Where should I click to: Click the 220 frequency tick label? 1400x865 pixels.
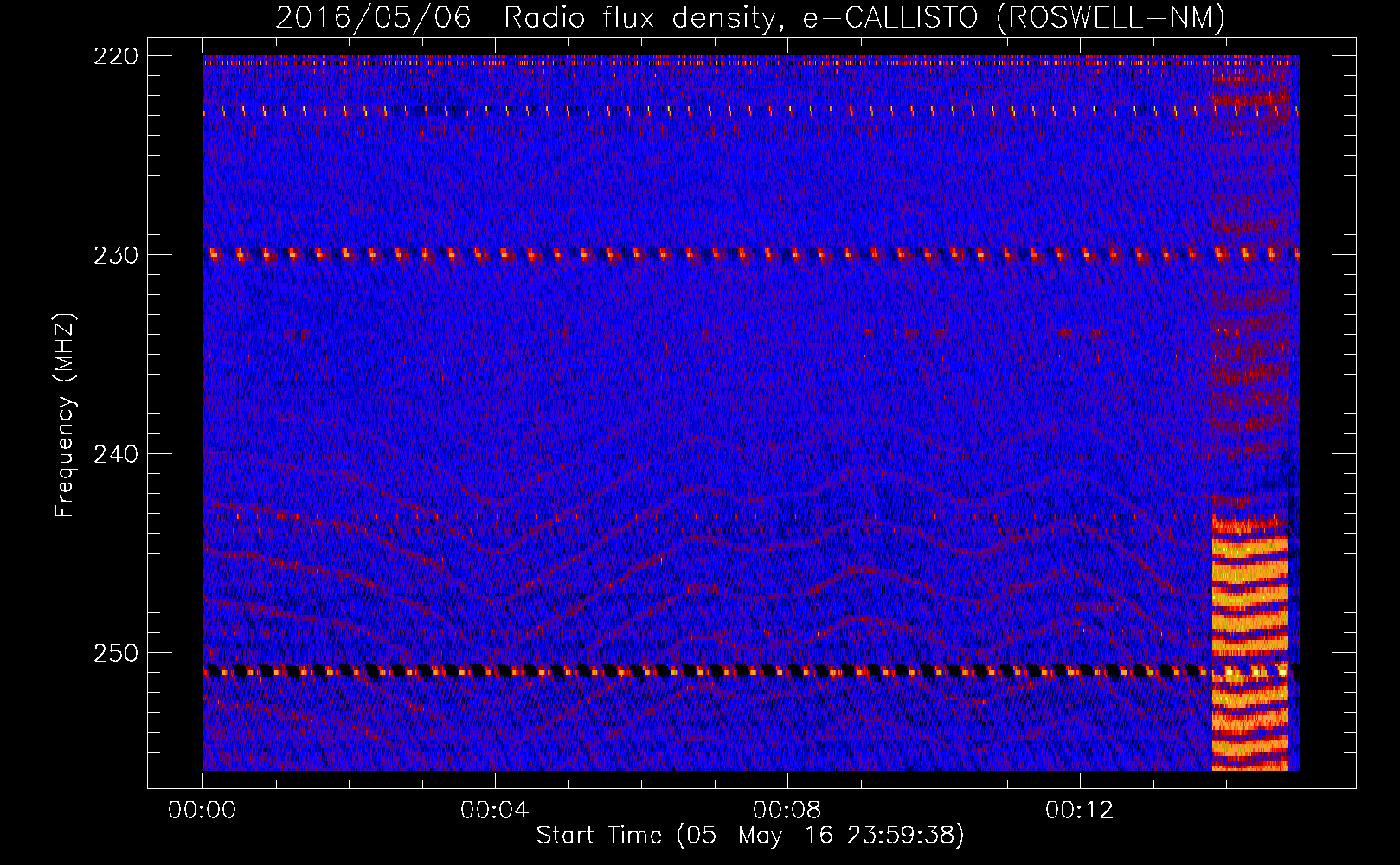click(x=115, y=56)
